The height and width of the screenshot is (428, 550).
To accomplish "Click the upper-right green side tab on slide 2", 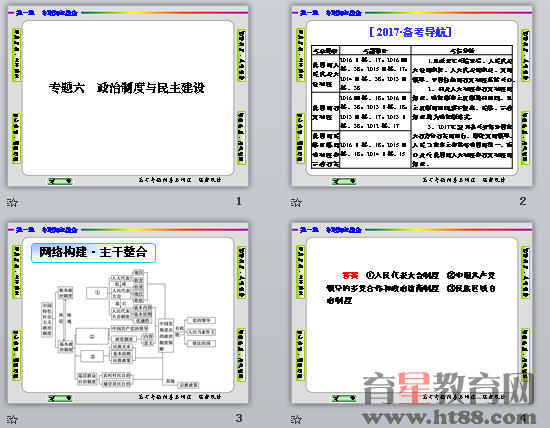I will coord(525,55).
